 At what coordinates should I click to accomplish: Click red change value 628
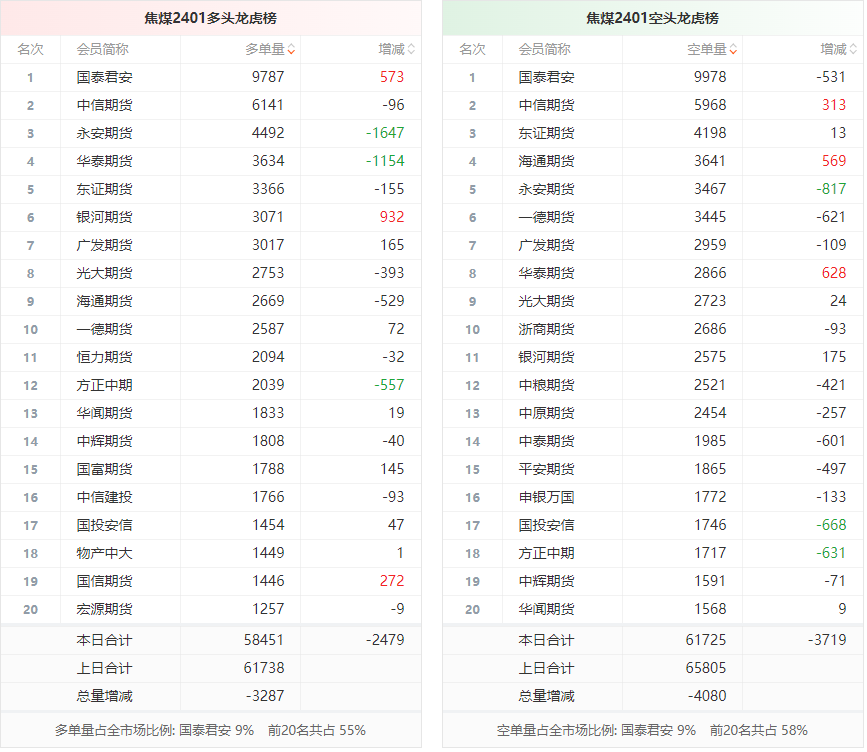click(834, 273)
